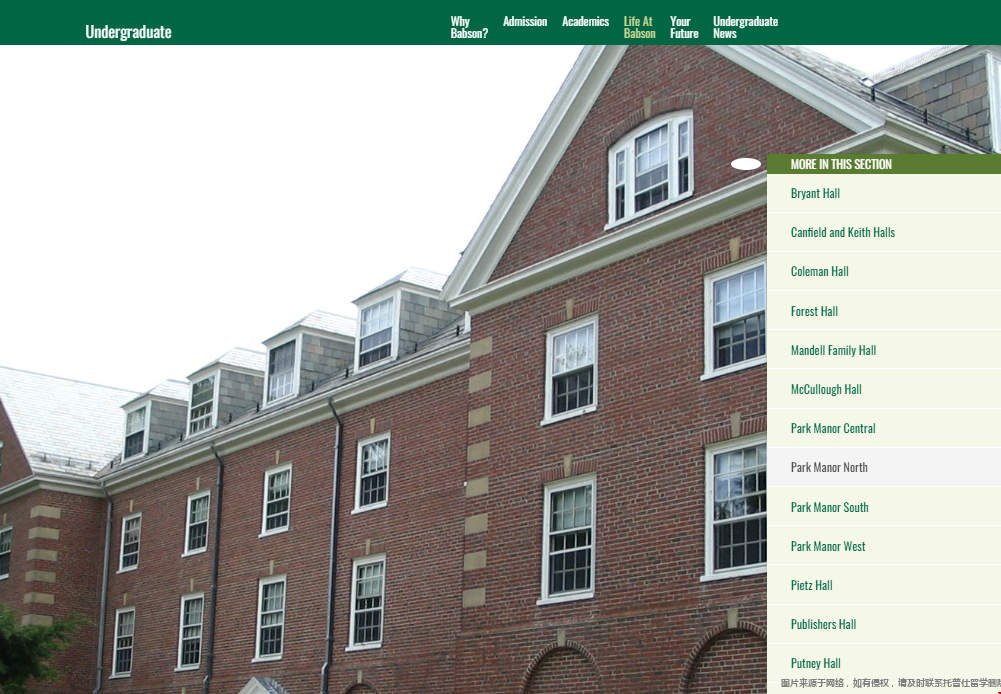Click the Undergraduate site title
This screenshot has height=694, width=1001.
click(128, 32)
